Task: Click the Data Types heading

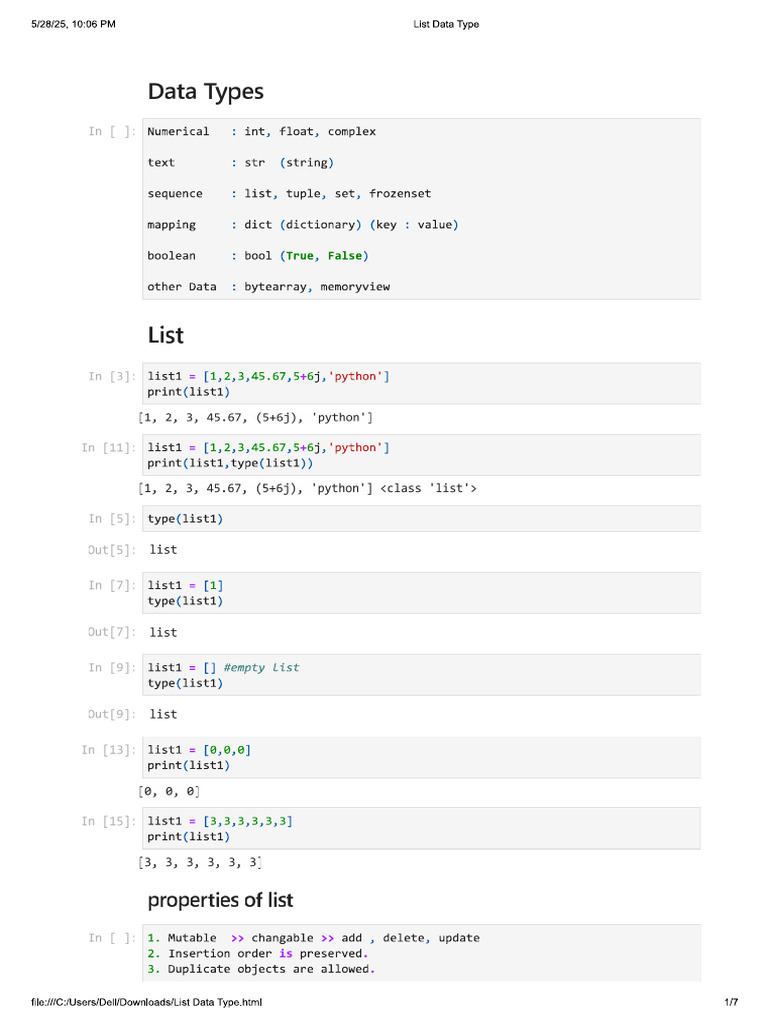Action: (x=206, y=92)
